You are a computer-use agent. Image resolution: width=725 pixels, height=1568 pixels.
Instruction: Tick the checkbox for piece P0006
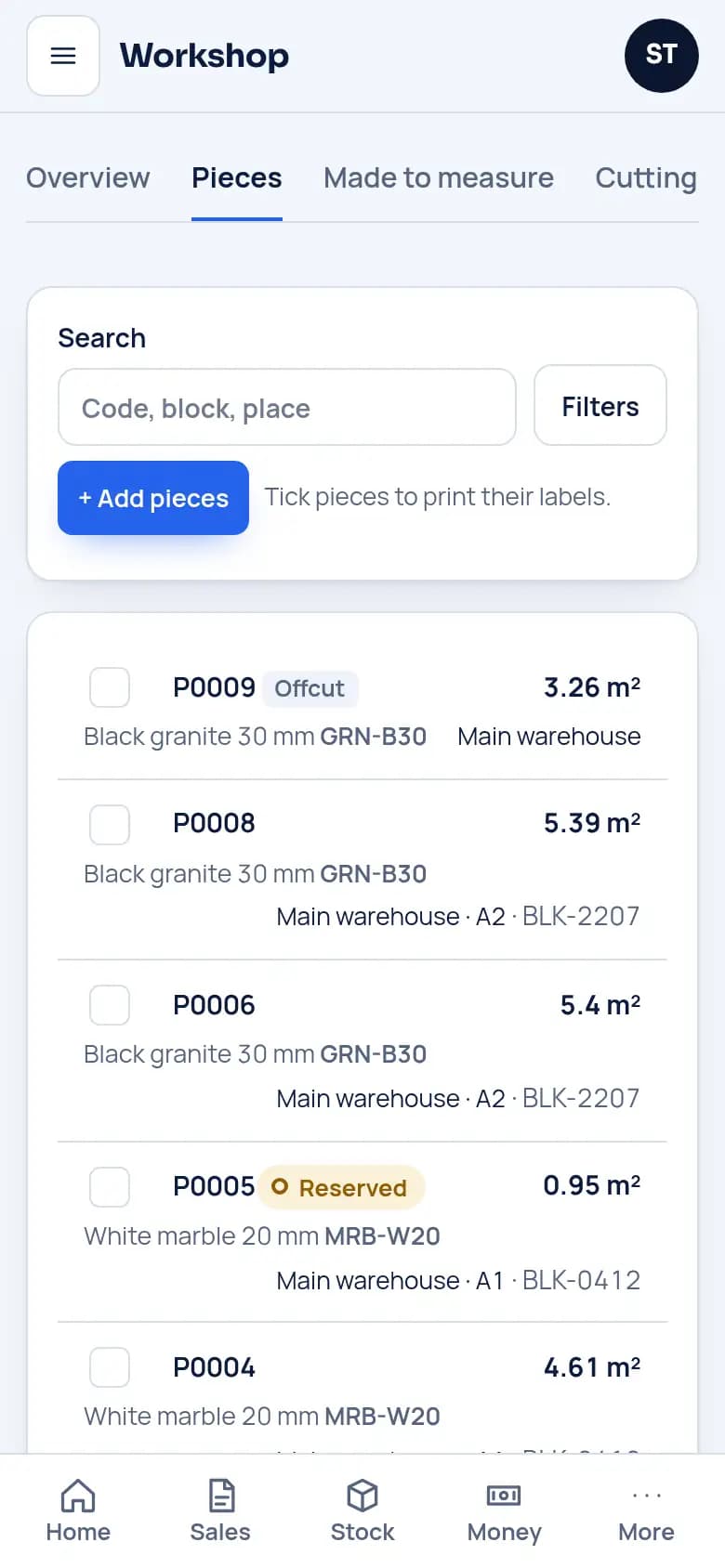(110, 1005)
